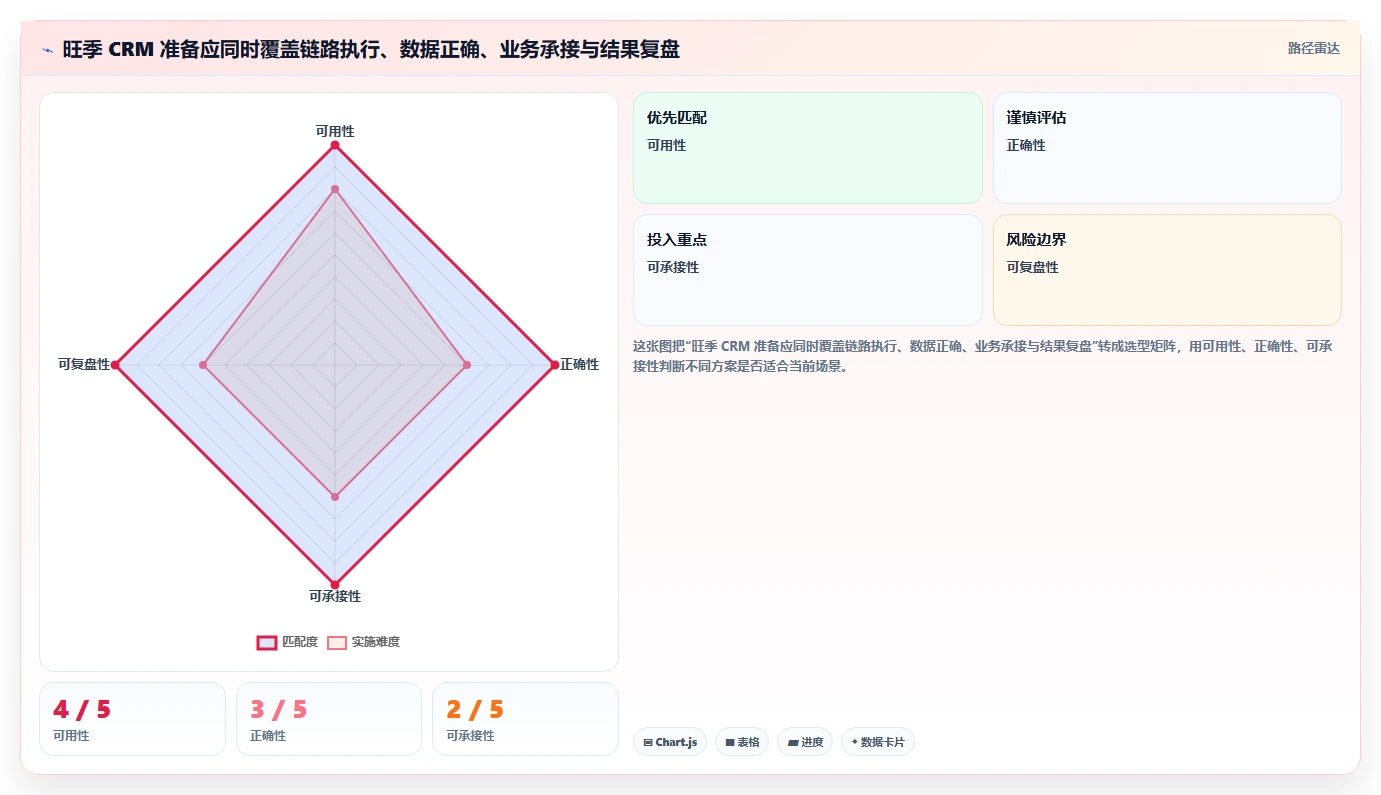Click the 实施难度 data point on 可承接性 axis
The image size is (1381, 795).
[x=335, y=497]
